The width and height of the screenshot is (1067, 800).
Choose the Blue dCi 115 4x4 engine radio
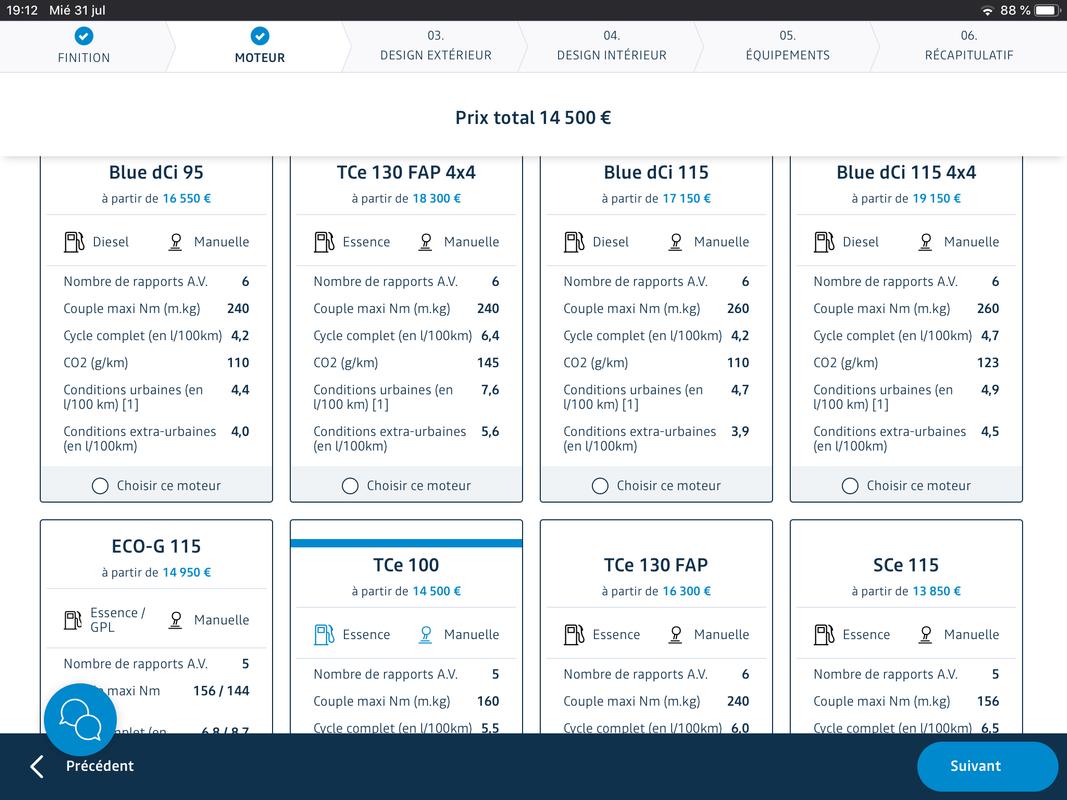click(850, 486)
